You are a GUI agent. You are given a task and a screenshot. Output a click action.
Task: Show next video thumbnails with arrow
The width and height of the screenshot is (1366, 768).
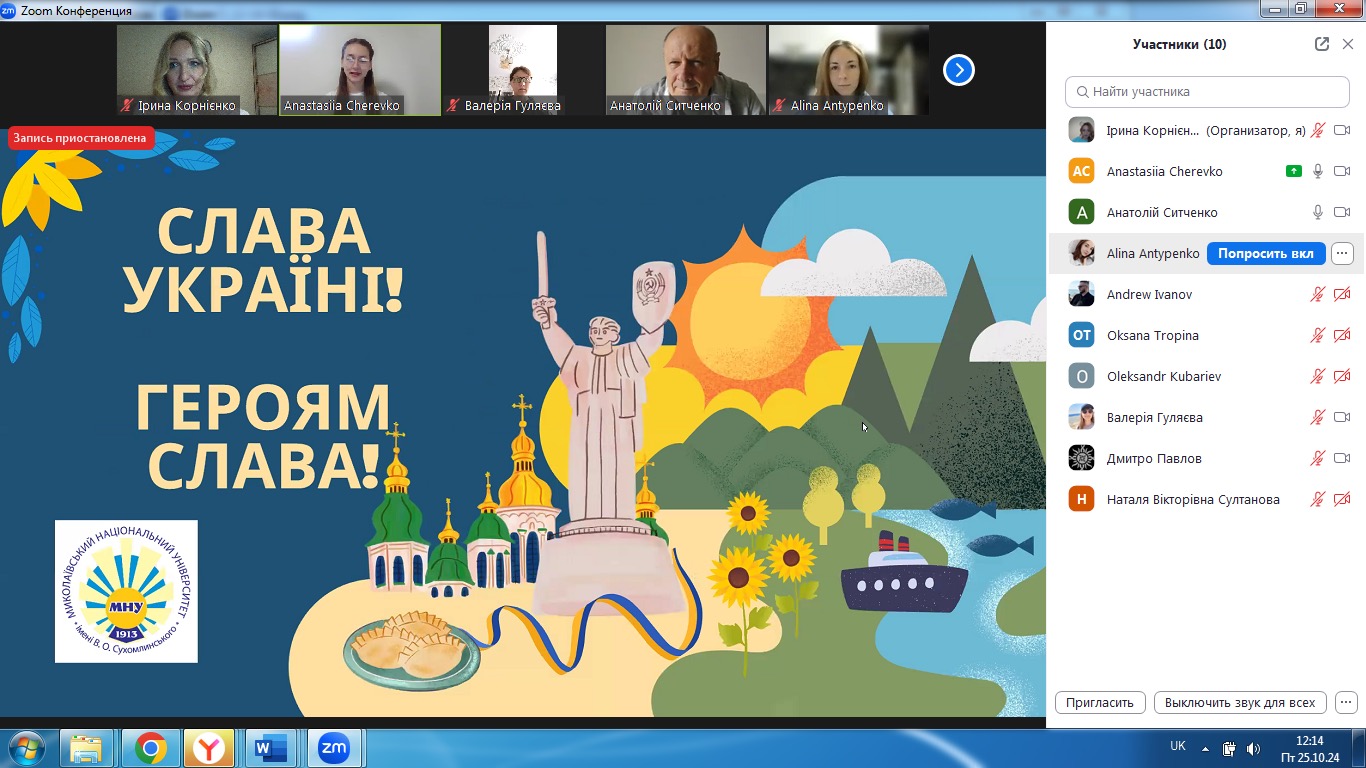click(958, 70)
